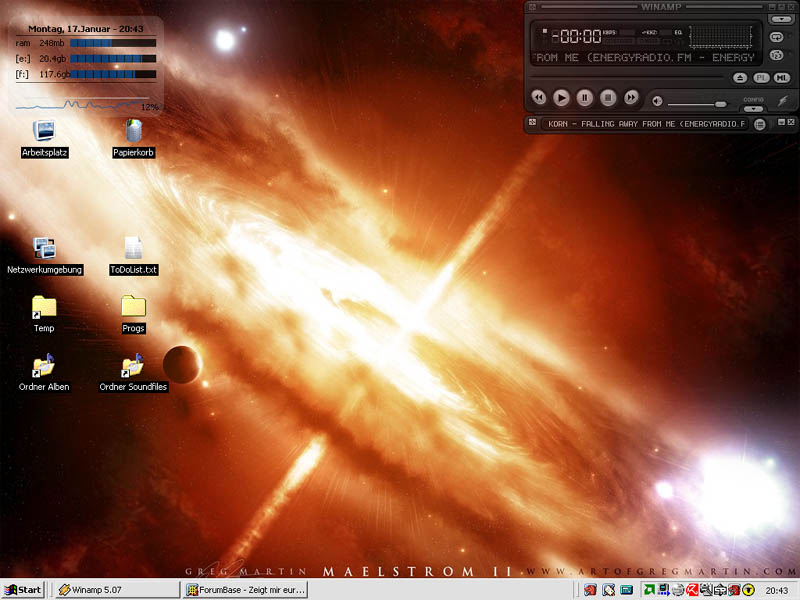Click the KORN - FALLING AWAY FROM ME title
The image size is (800, 600).
[646, 123]
